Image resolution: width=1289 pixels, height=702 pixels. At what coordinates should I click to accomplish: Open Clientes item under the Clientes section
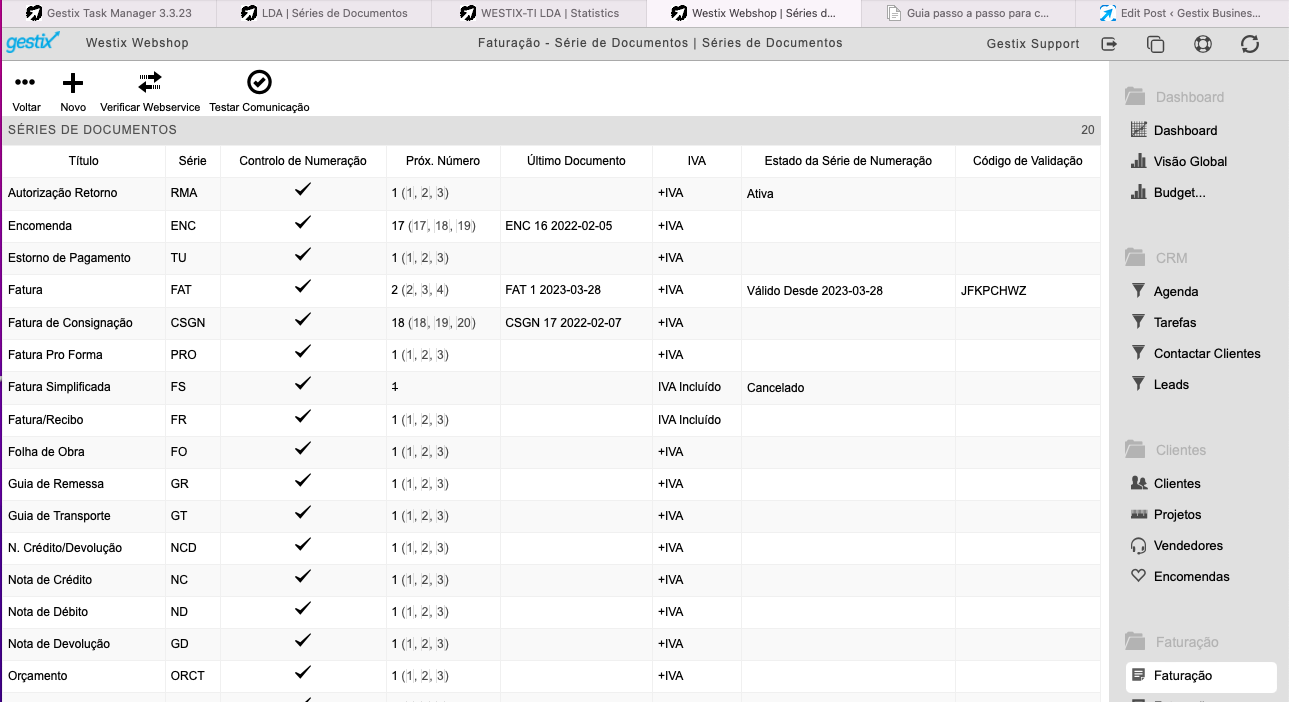pyautogui.click(x=1177, y=483)
